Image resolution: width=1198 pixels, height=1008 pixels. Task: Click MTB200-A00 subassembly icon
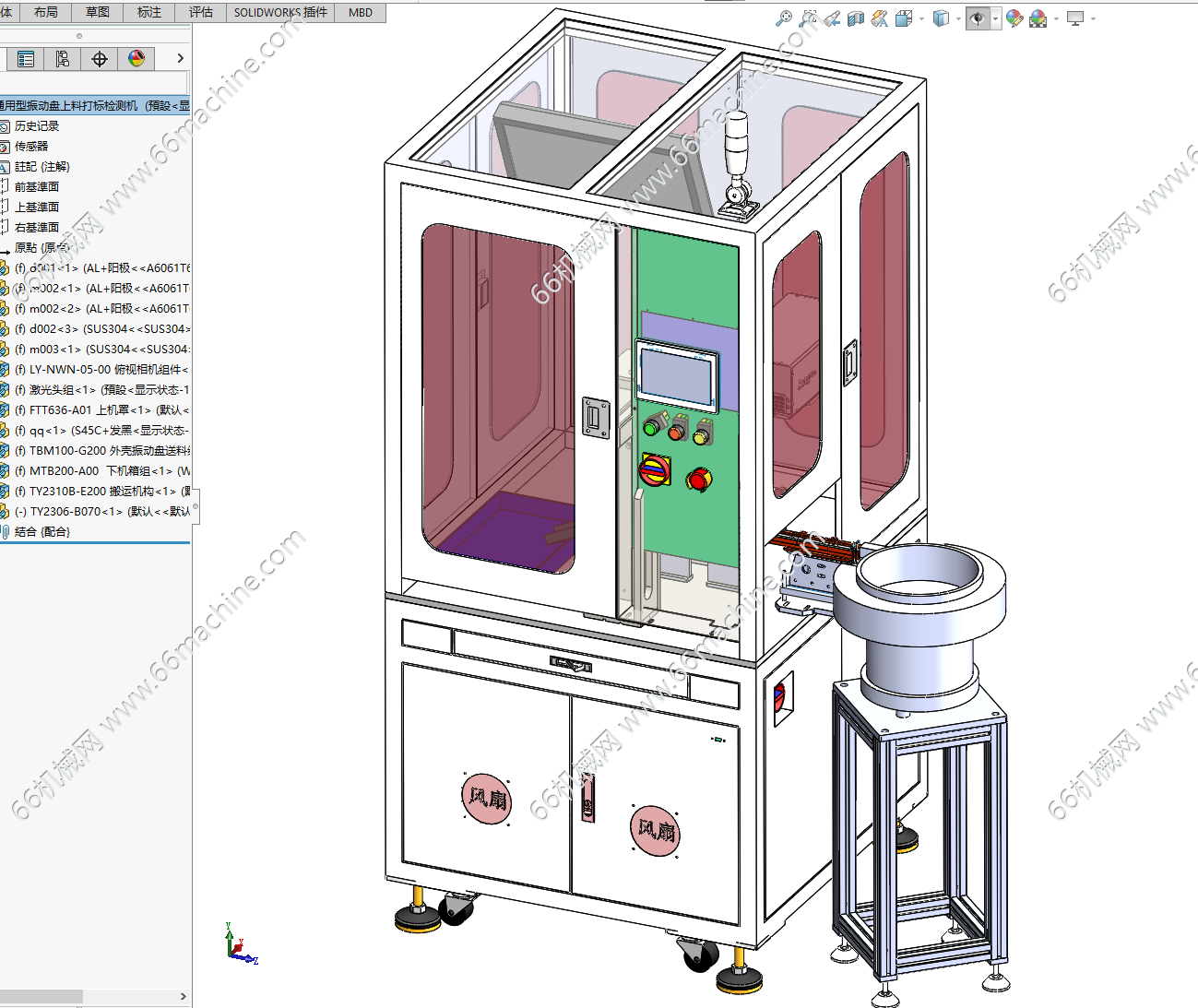point(4,471)
